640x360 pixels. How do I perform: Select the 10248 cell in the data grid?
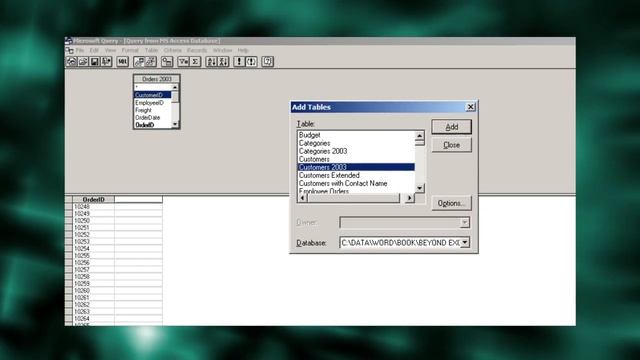93,207
